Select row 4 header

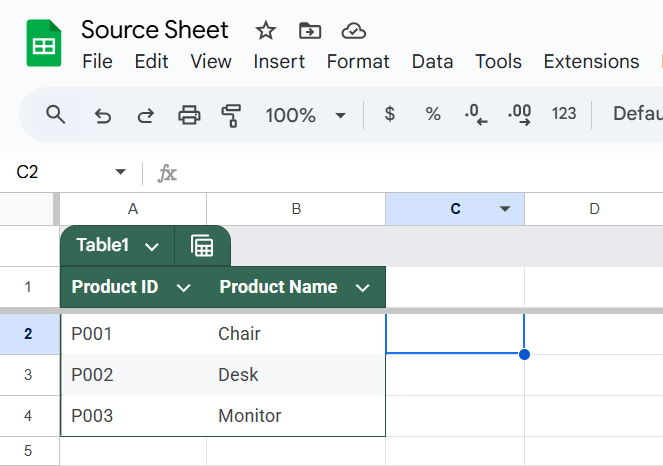(28, 416)
